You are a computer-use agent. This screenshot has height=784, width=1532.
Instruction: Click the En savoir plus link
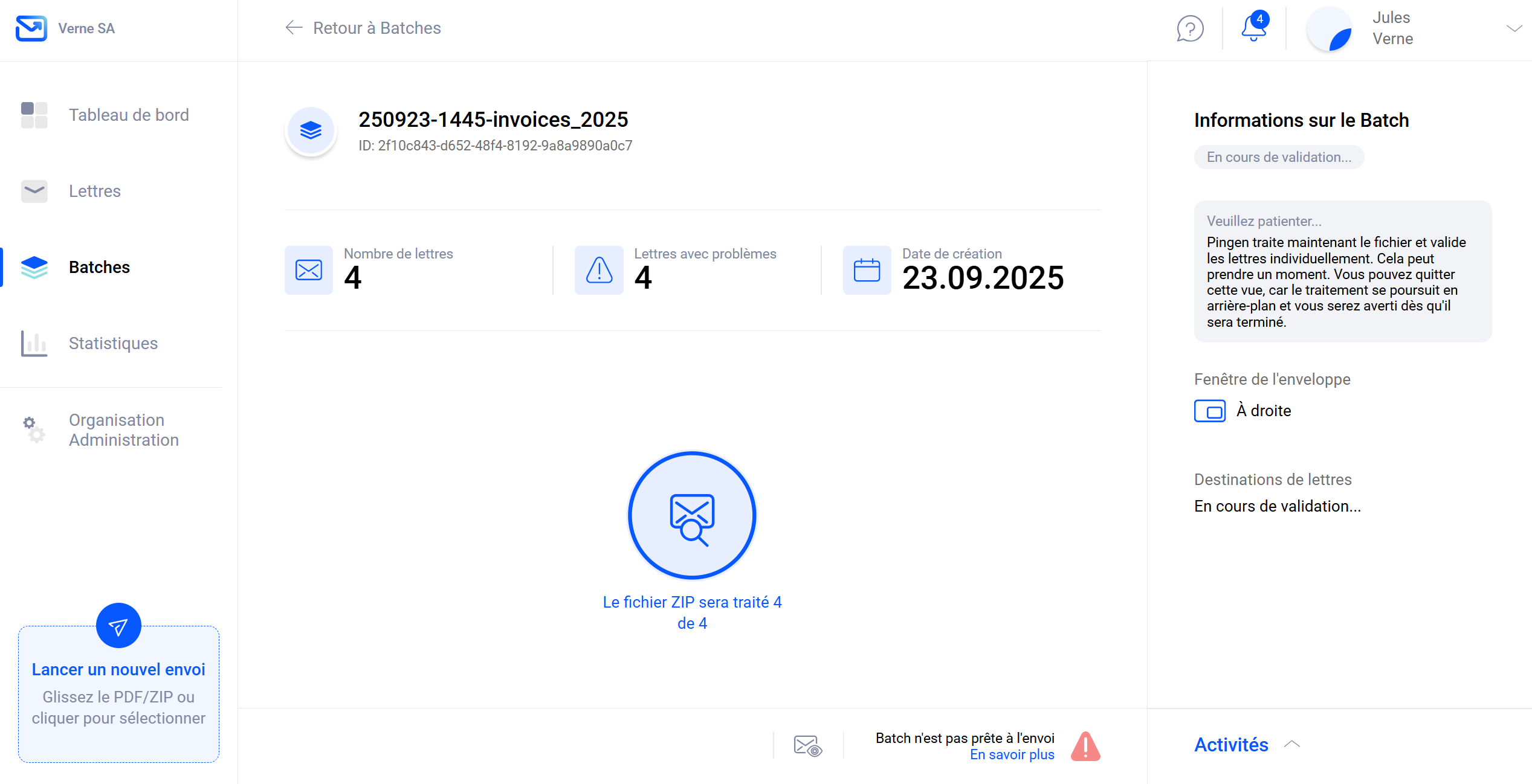[1012, 755]
